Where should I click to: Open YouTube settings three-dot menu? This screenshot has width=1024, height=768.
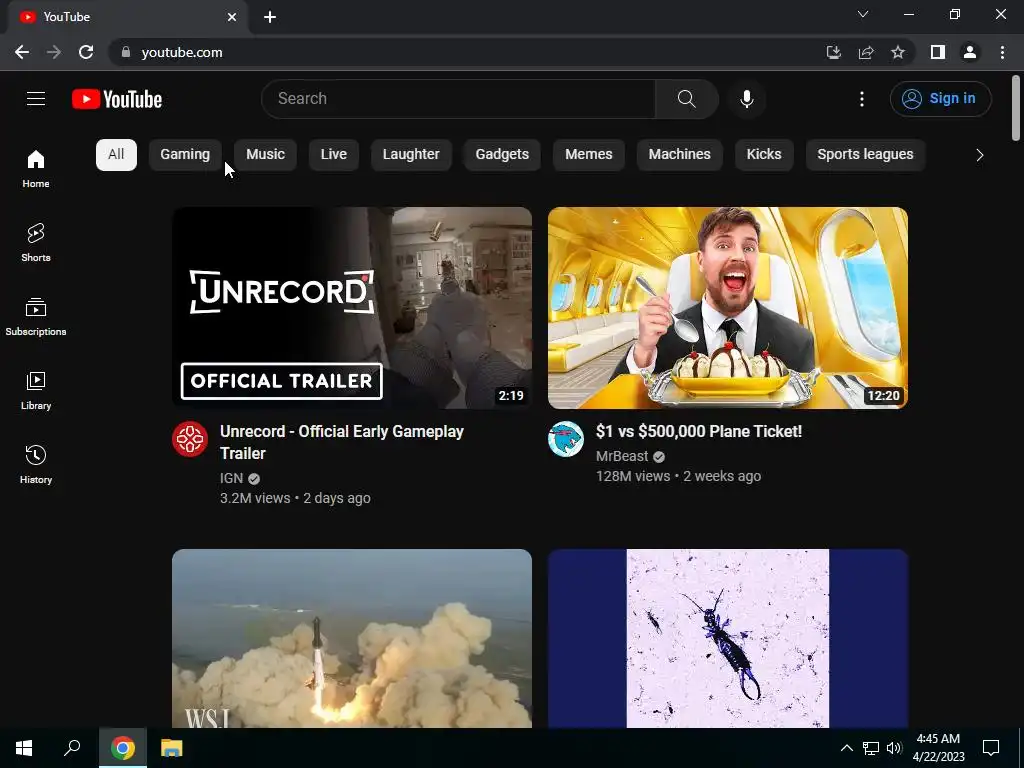pyautogui.click(x=862, y=99)
